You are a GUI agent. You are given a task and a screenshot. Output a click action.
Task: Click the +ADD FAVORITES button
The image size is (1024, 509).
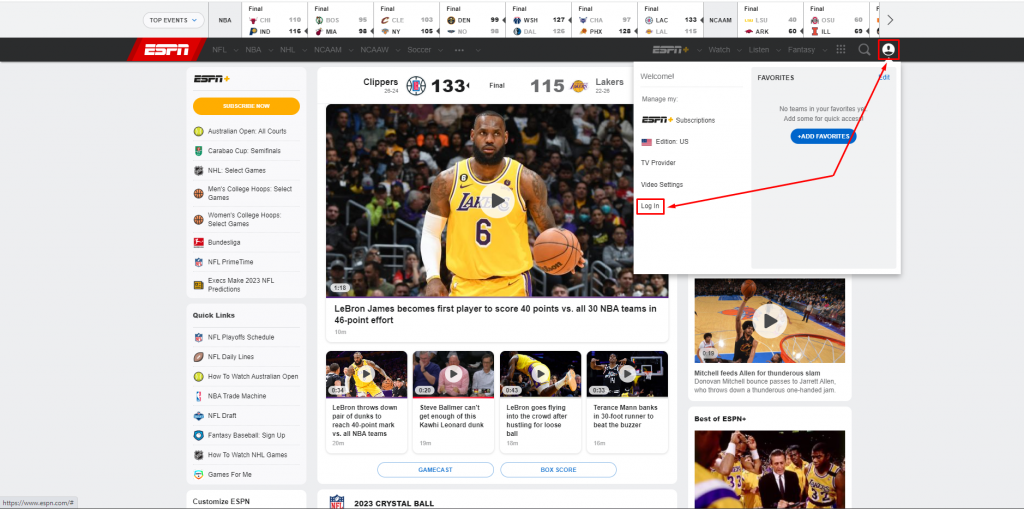click(824, 137)
